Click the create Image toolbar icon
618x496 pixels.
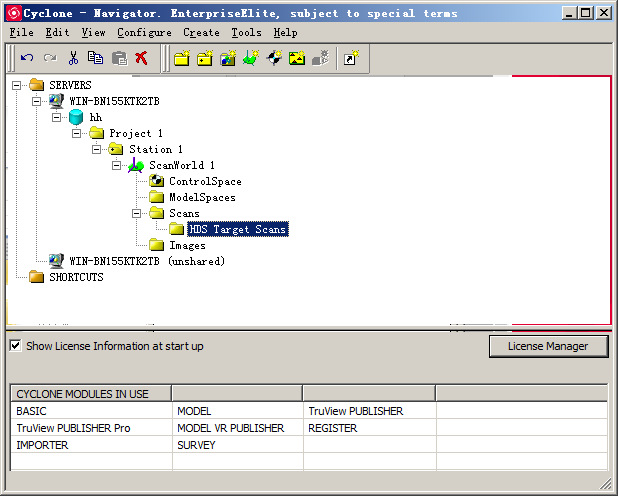pos(296,59)
